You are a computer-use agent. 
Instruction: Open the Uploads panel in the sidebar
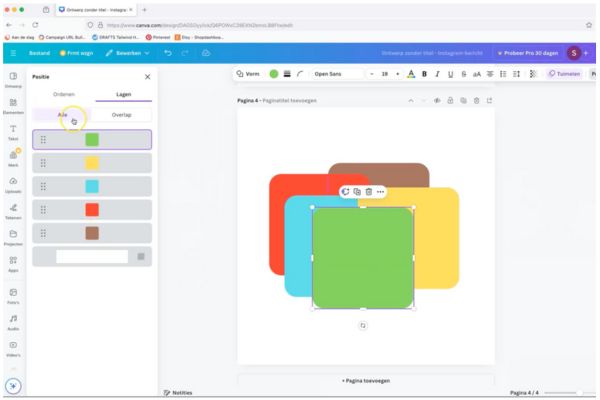(13, 185)
